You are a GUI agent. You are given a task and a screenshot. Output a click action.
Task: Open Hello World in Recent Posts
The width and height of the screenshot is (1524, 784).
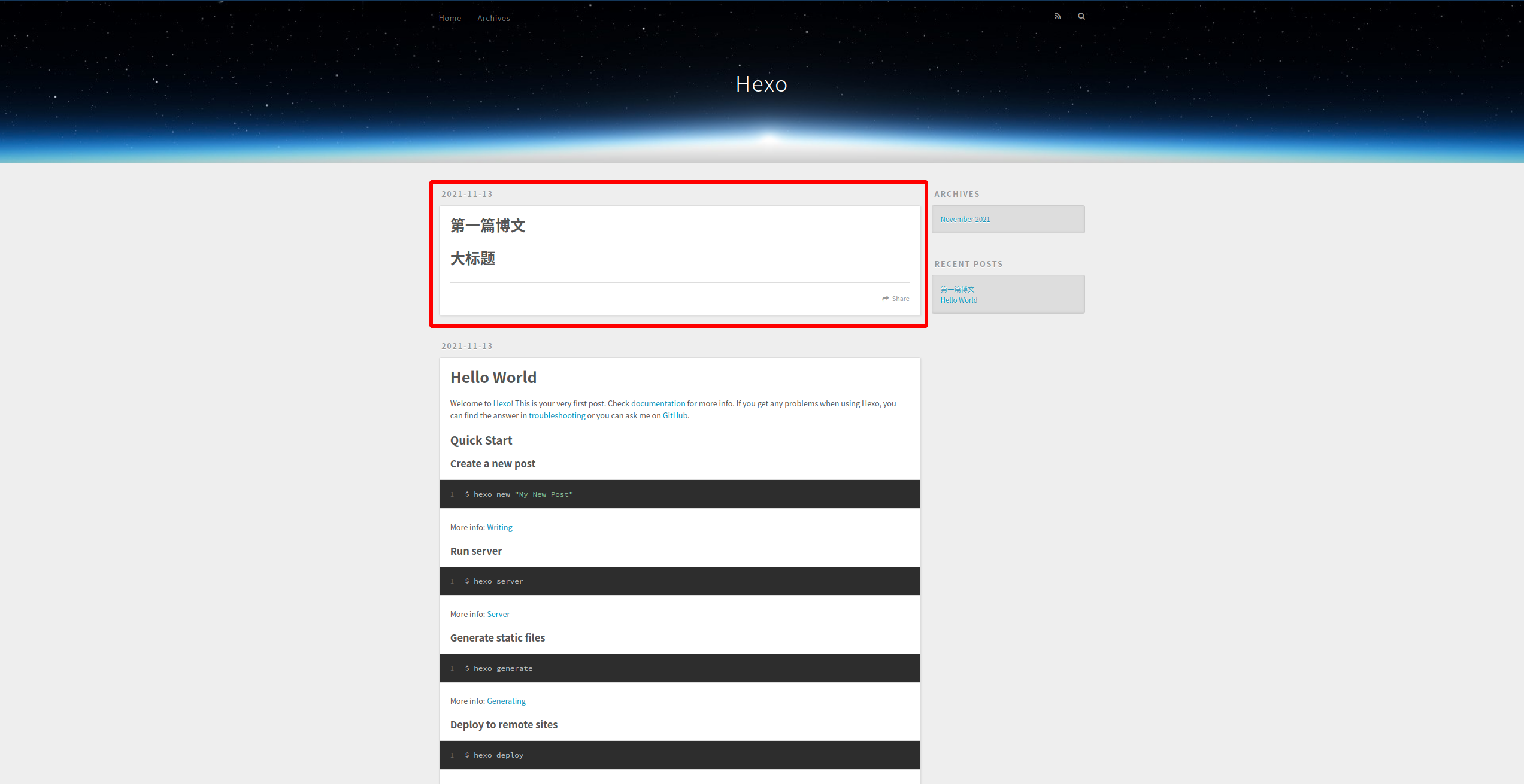tap(958, 300)
